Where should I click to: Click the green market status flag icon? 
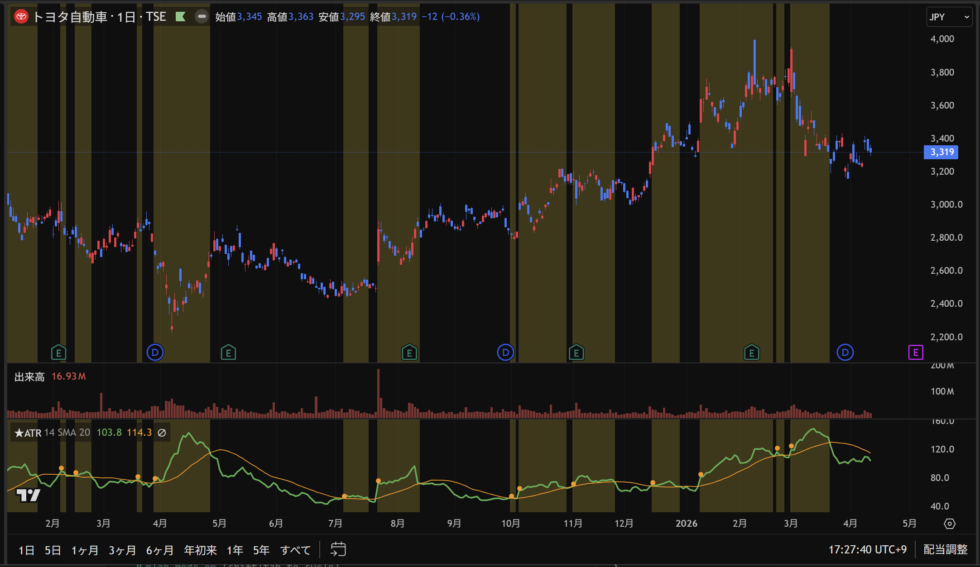tap(179, 17)
